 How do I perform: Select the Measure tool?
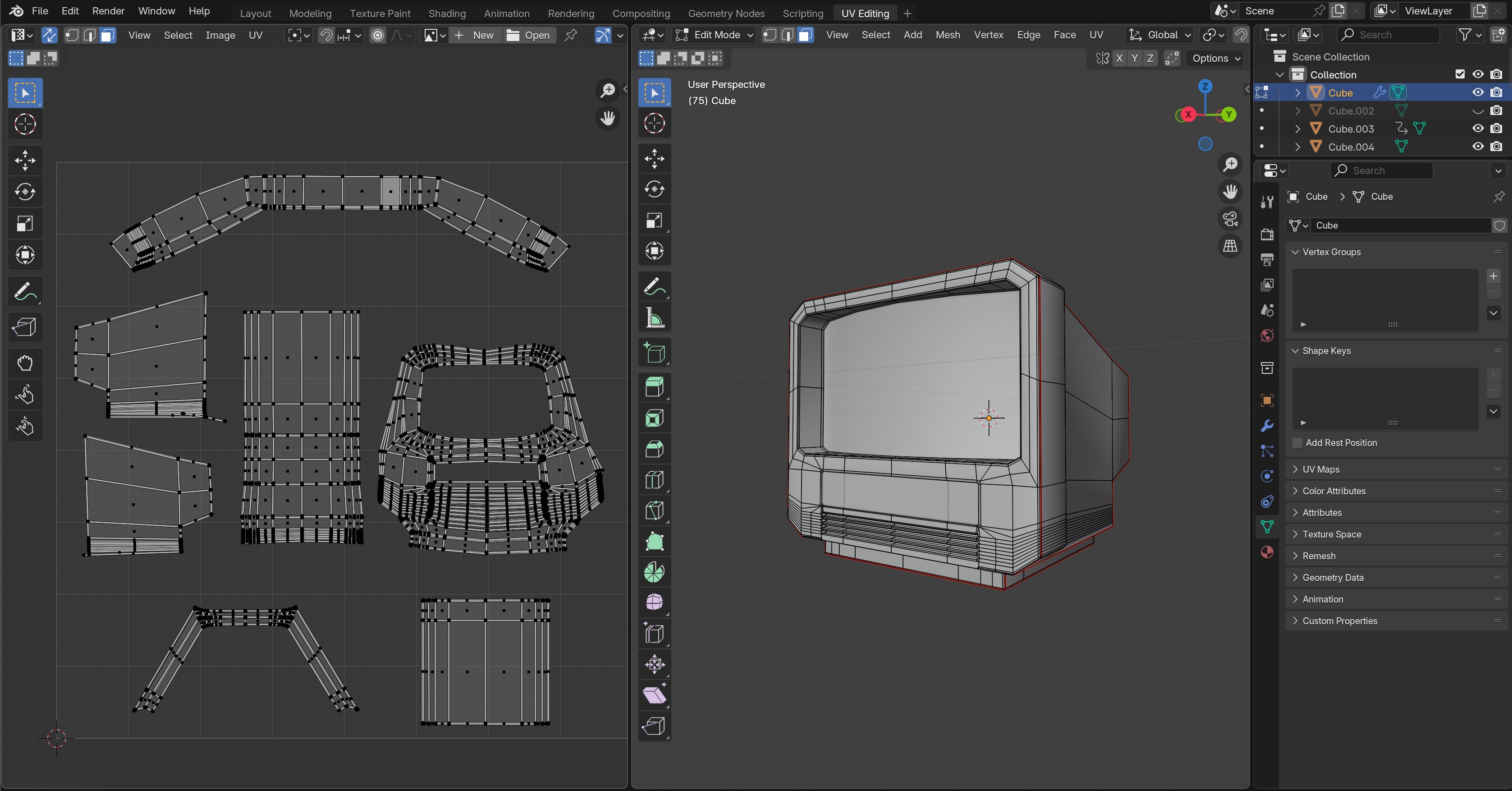coord(654,317)
